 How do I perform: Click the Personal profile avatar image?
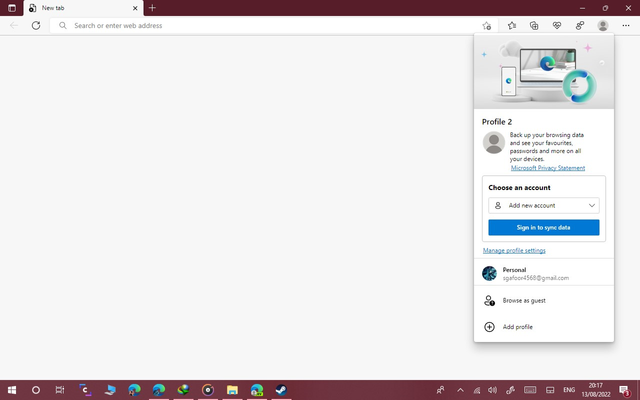(x=489, y=273)
